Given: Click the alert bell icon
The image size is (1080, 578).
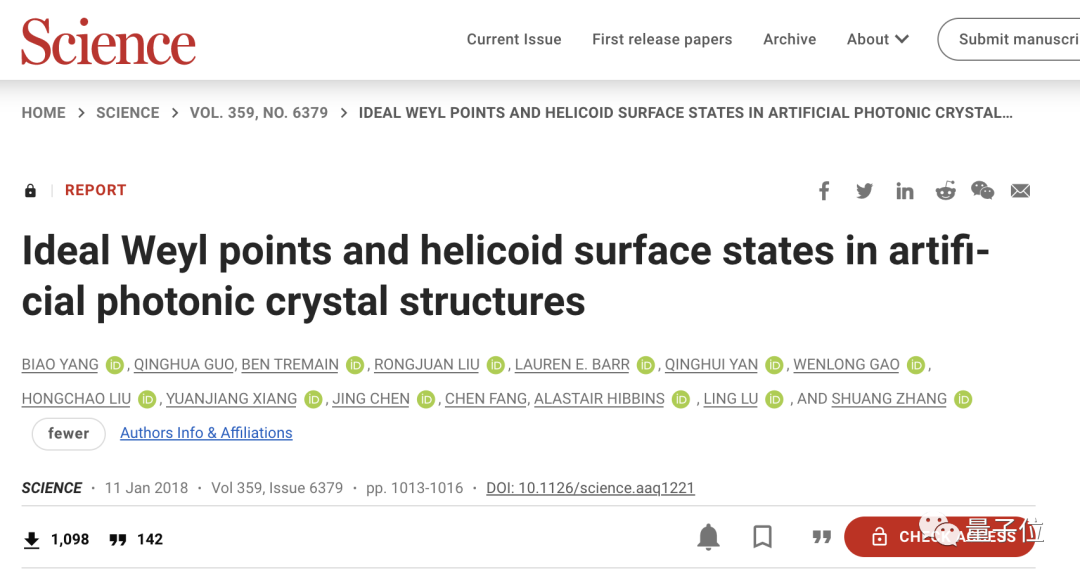Looking at the screenshot, I should coord(708,538).
